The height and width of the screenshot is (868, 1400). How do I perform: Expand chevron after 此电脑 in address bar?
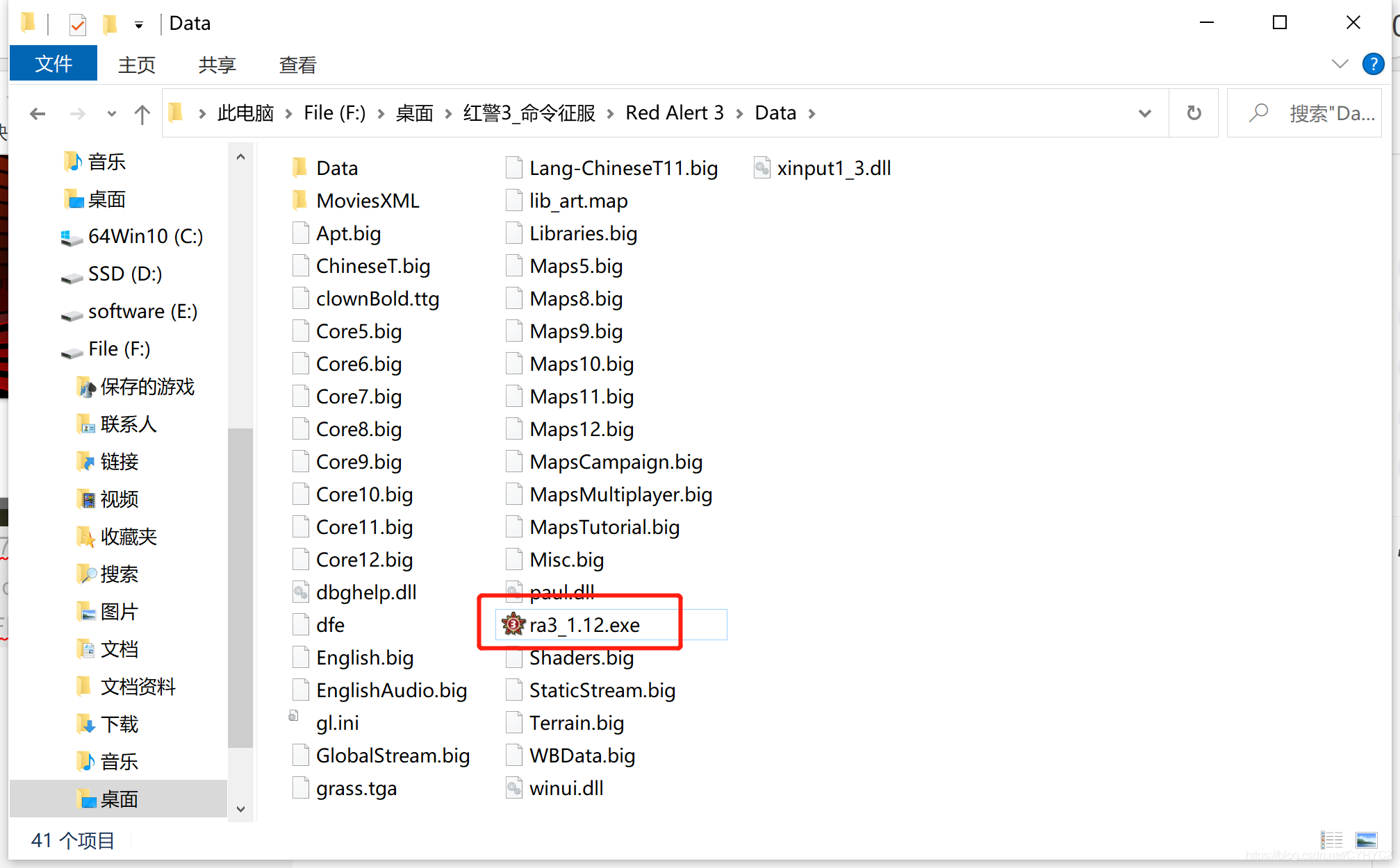pyautogui.click(x=288, y=113)
